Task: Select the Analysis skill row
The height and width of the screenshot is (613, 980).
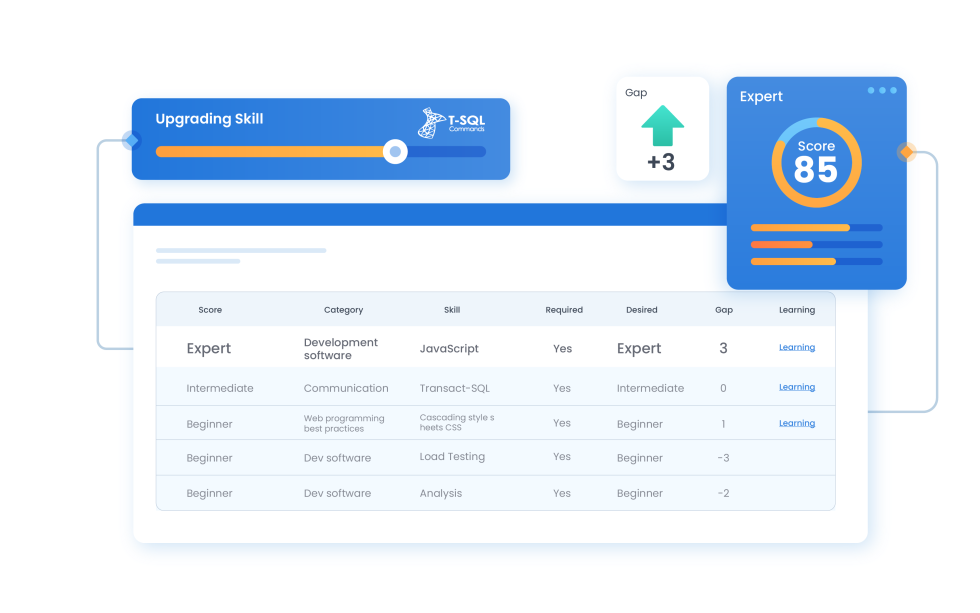Action: pyautogui.click(x=441, y=493)
